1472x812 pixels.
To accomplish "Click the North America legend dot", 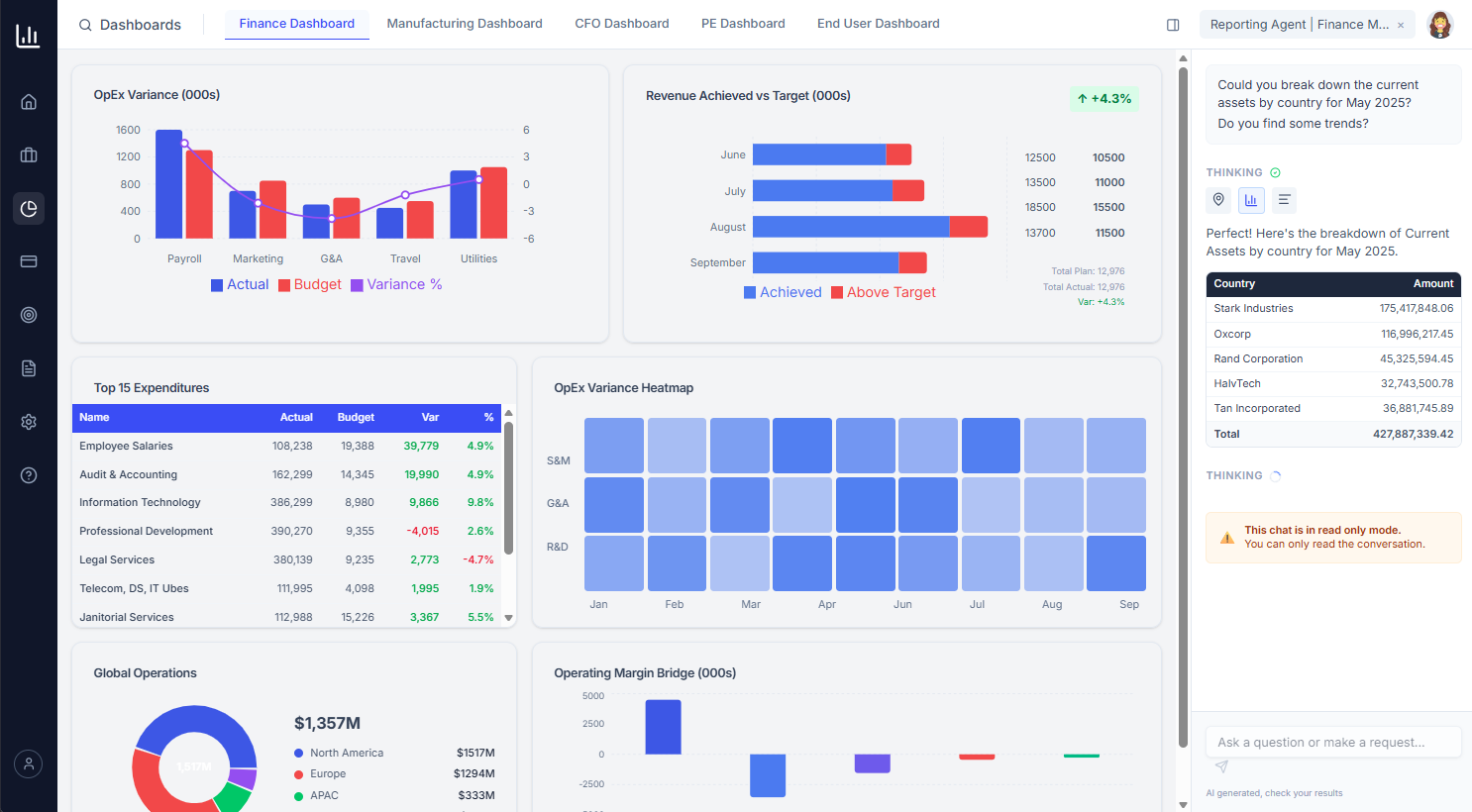I will coord(298,754).
